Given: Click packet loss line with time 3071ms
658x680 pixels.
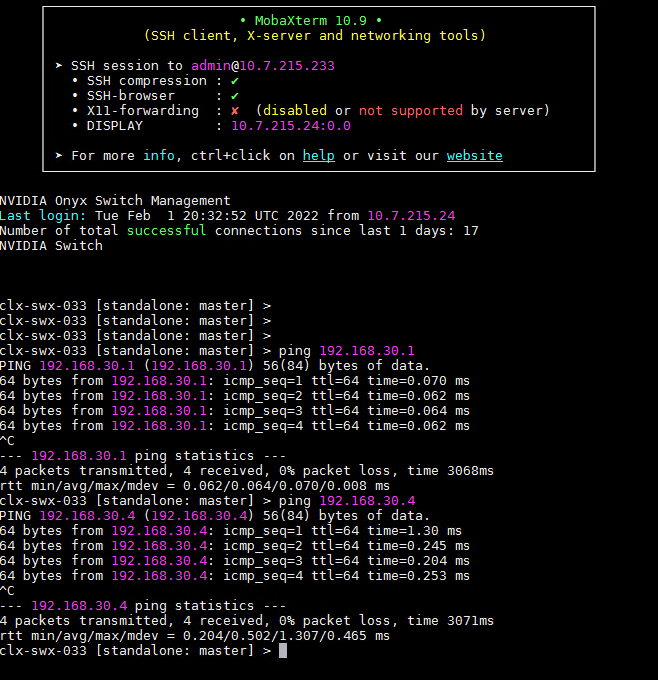Looking at the screenshot, I should (247, 621).
